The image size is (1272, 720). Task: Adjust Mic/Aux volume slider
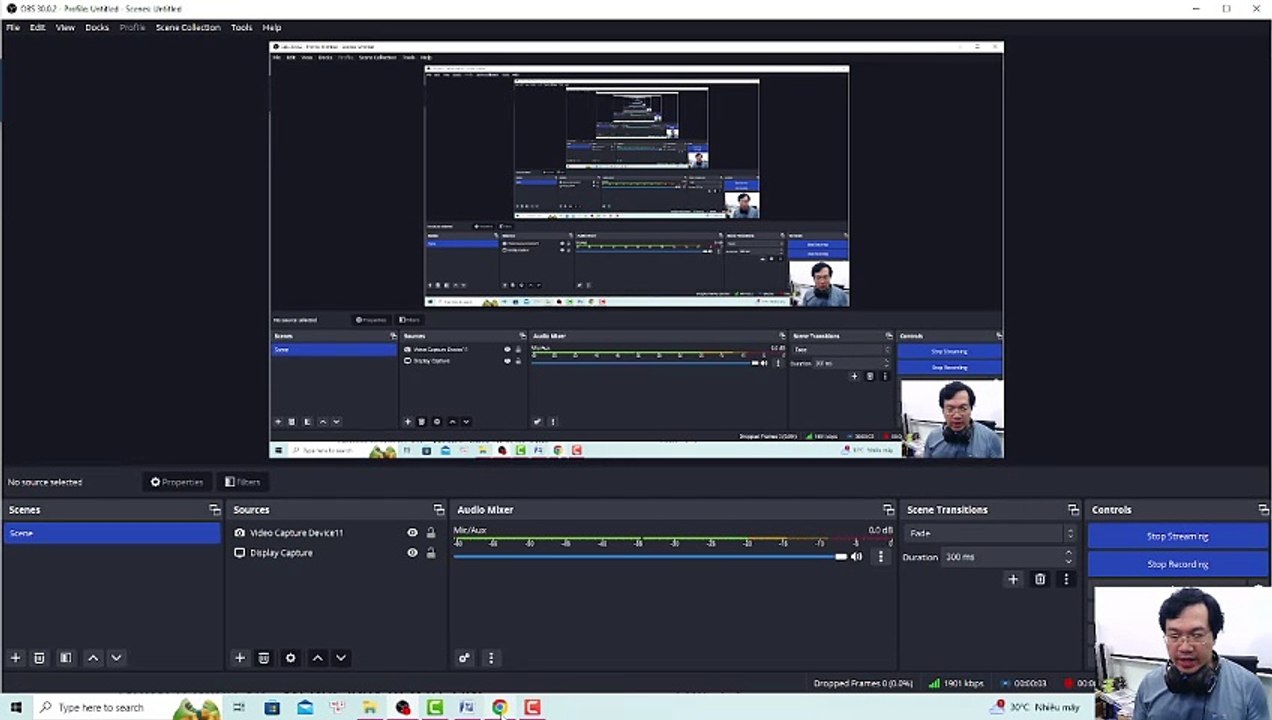(650, 557)
